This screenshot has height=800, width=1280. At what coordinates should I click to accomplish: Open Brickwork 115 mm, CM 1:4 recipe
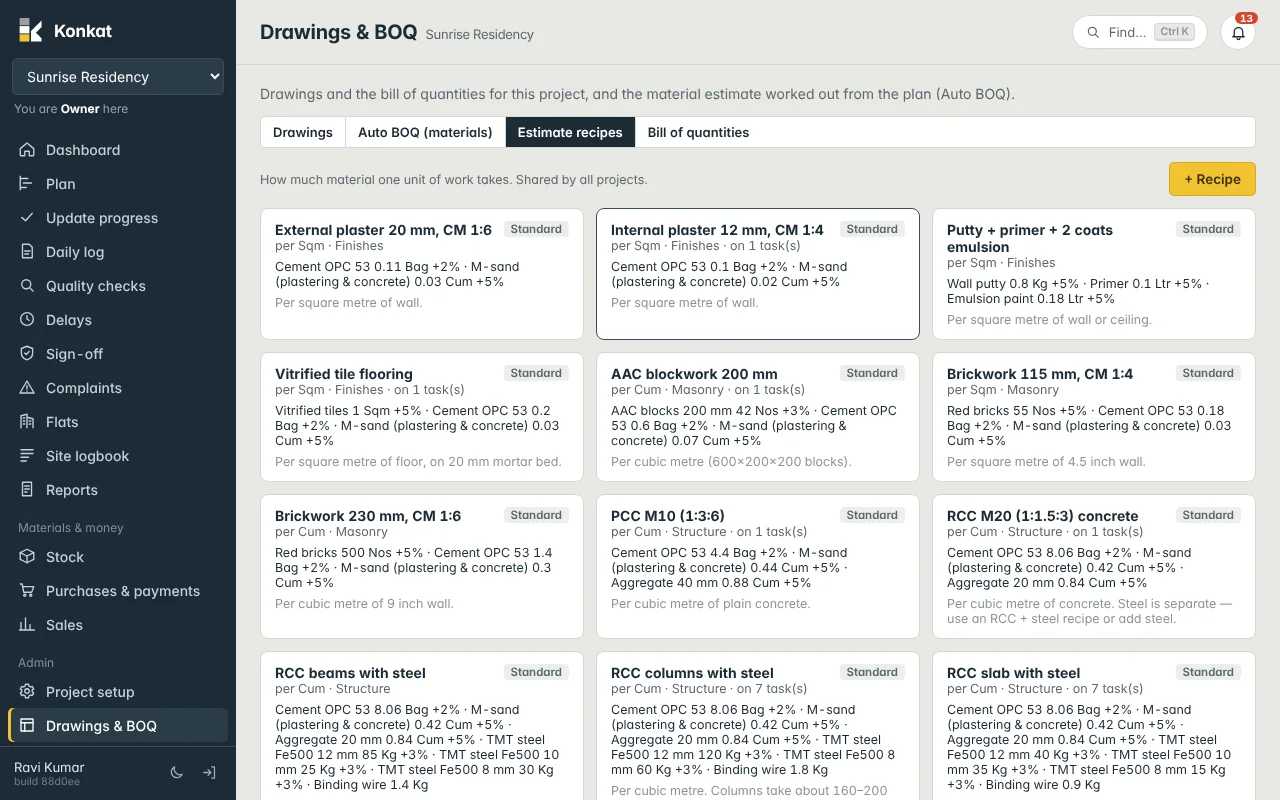tap(1094, 417)
